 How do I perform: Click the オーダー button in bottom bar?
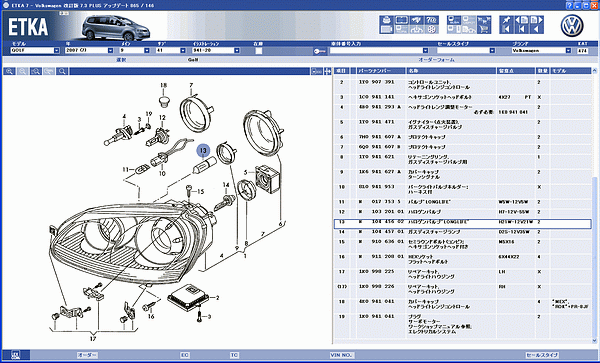pyautogui.click(x=87, y=355)
